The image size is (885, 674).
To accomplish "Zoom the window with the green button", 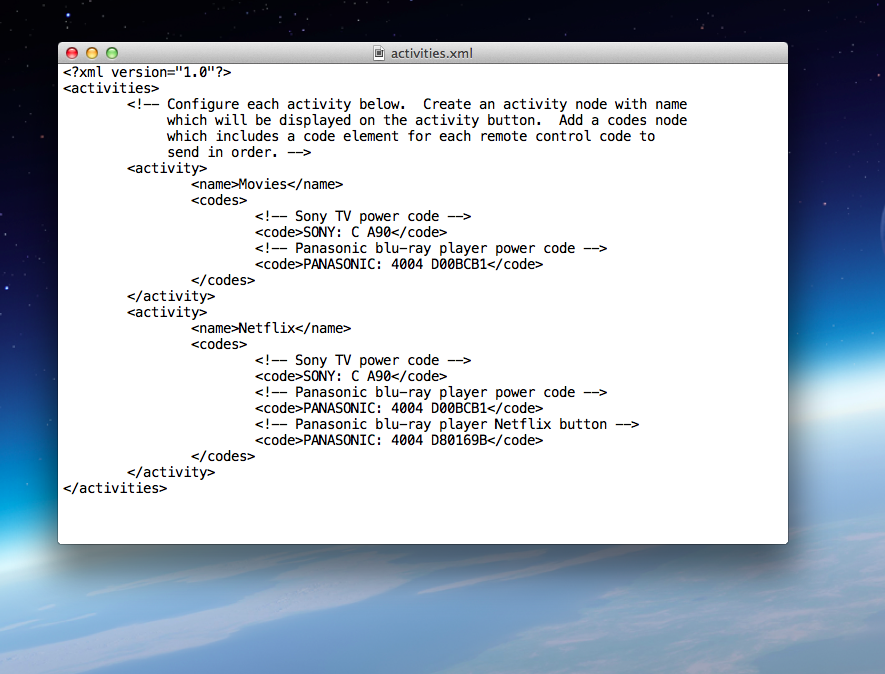I will (112, 53).
